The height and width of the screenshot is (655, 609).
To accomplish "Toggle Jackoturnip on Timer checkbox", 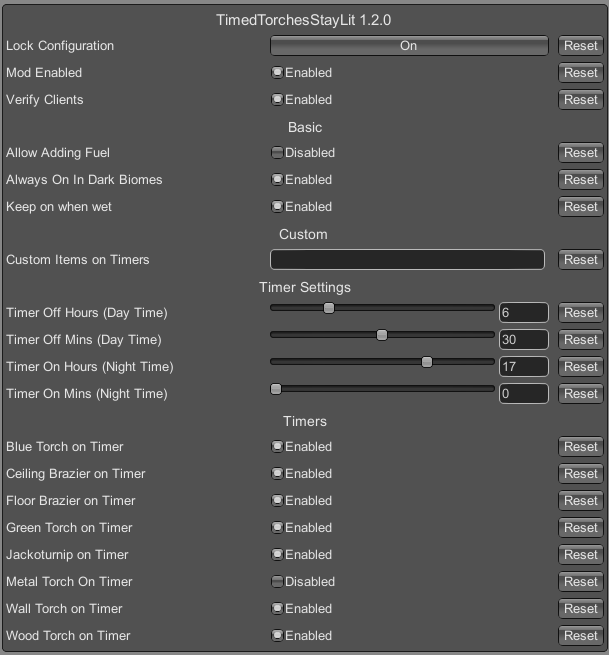I will click(277, 555).
